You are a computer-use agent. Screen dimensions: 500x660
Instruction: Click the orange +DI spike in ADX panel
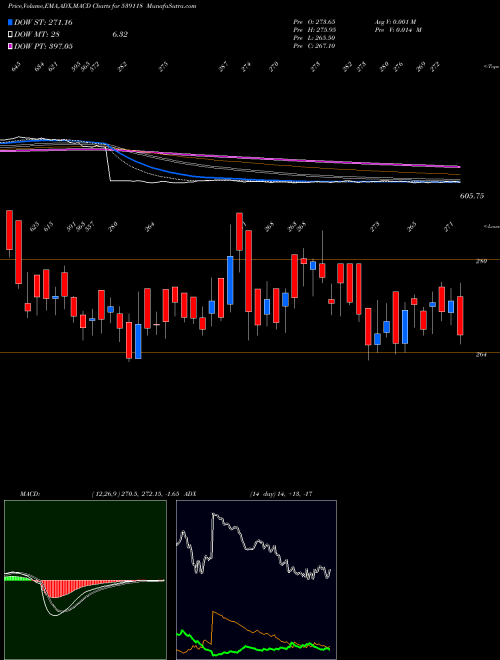(214, 613)
